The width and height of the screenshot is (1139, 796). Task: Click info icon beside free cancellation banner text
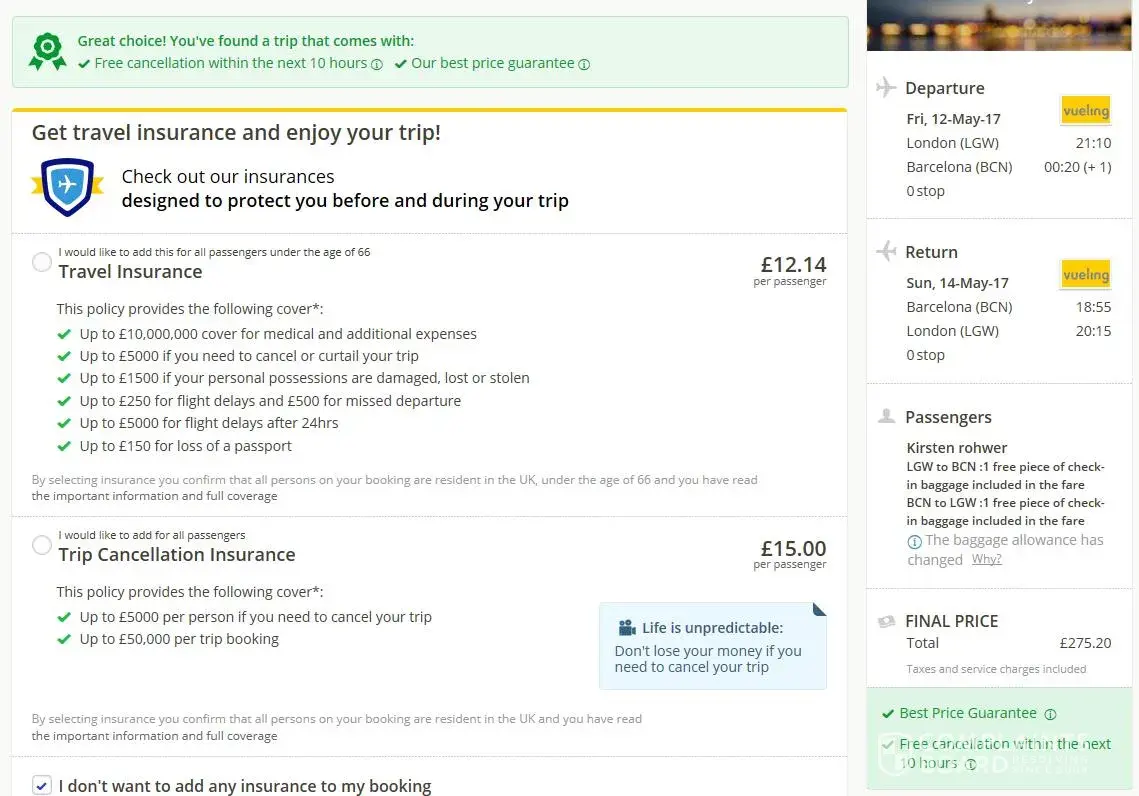coord(377,64)
